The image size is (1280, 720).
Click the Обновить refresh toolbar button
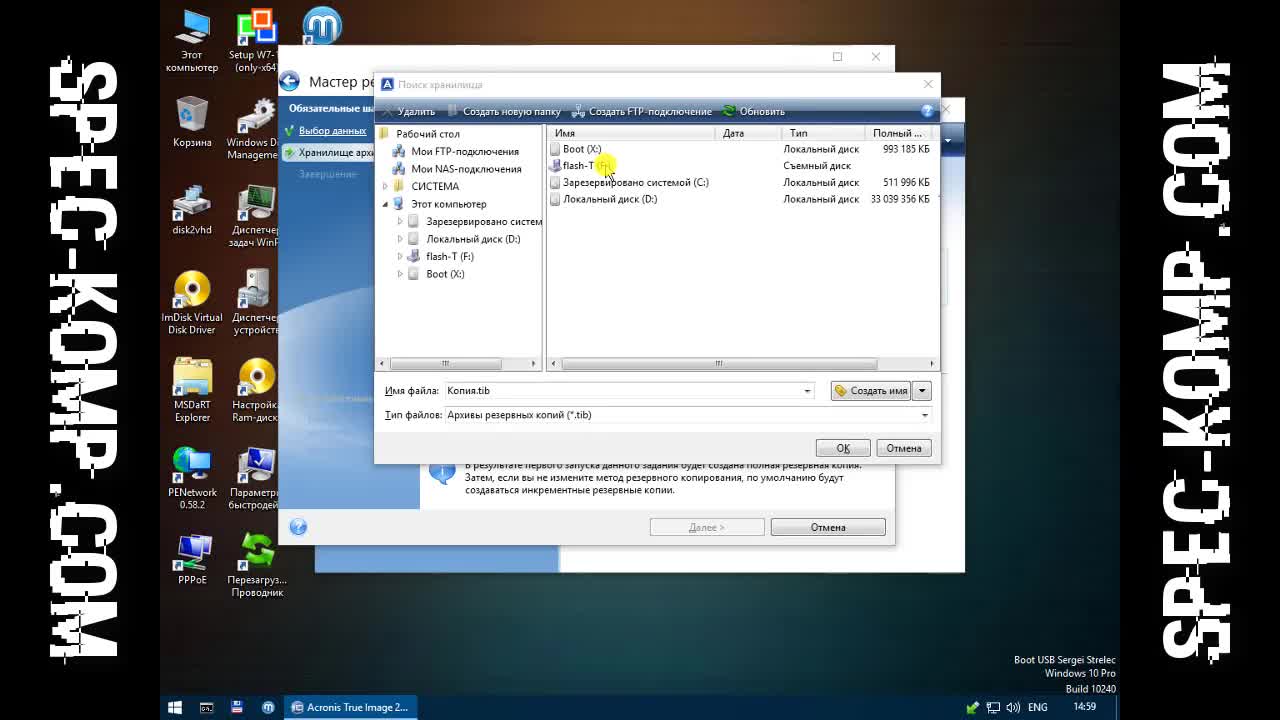[x=754, y=111]
